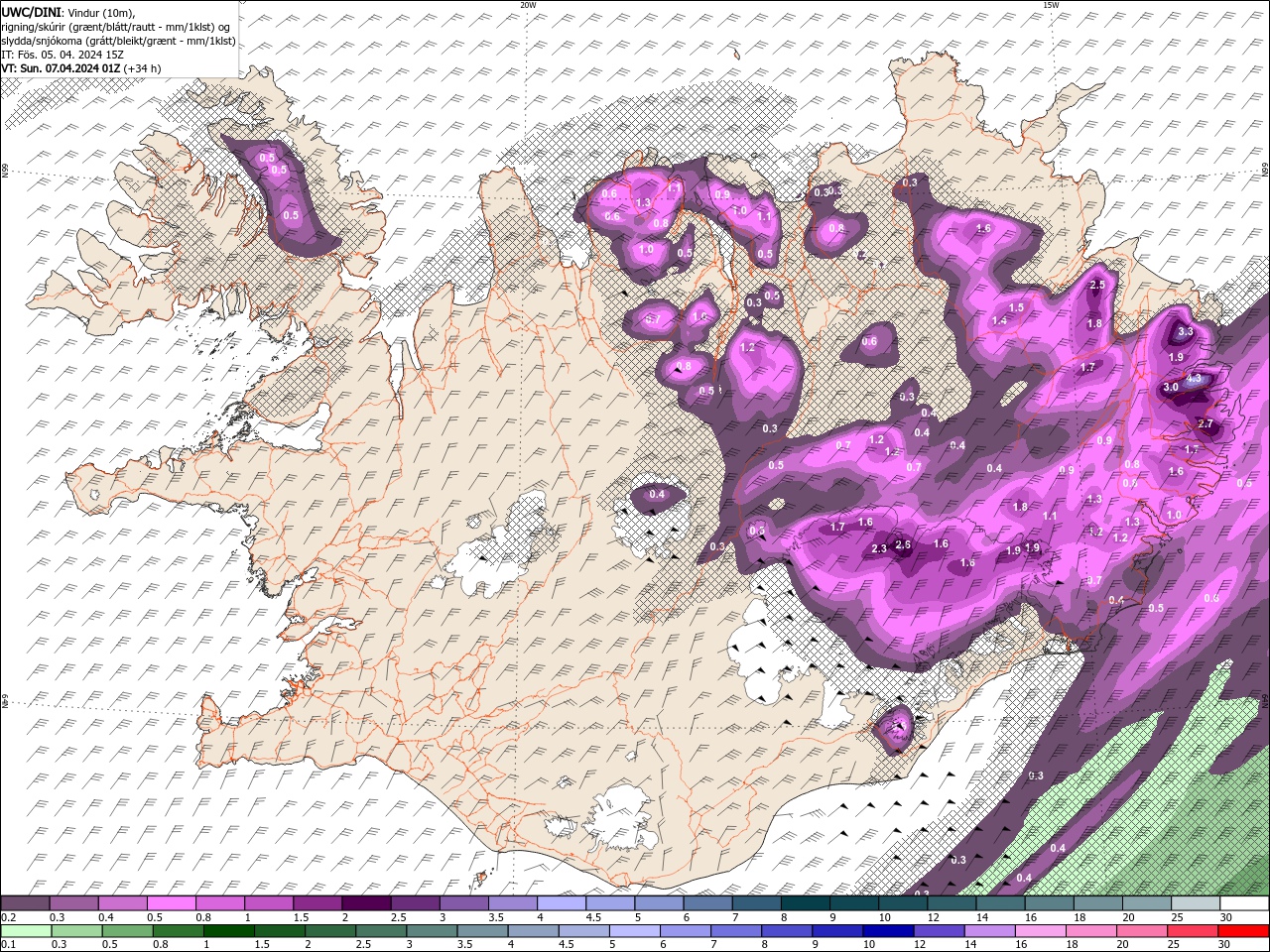Pick the 10–12 deep navy swatch in lower scale
This screenshot has width=1270, height=952.
[886, 931]
